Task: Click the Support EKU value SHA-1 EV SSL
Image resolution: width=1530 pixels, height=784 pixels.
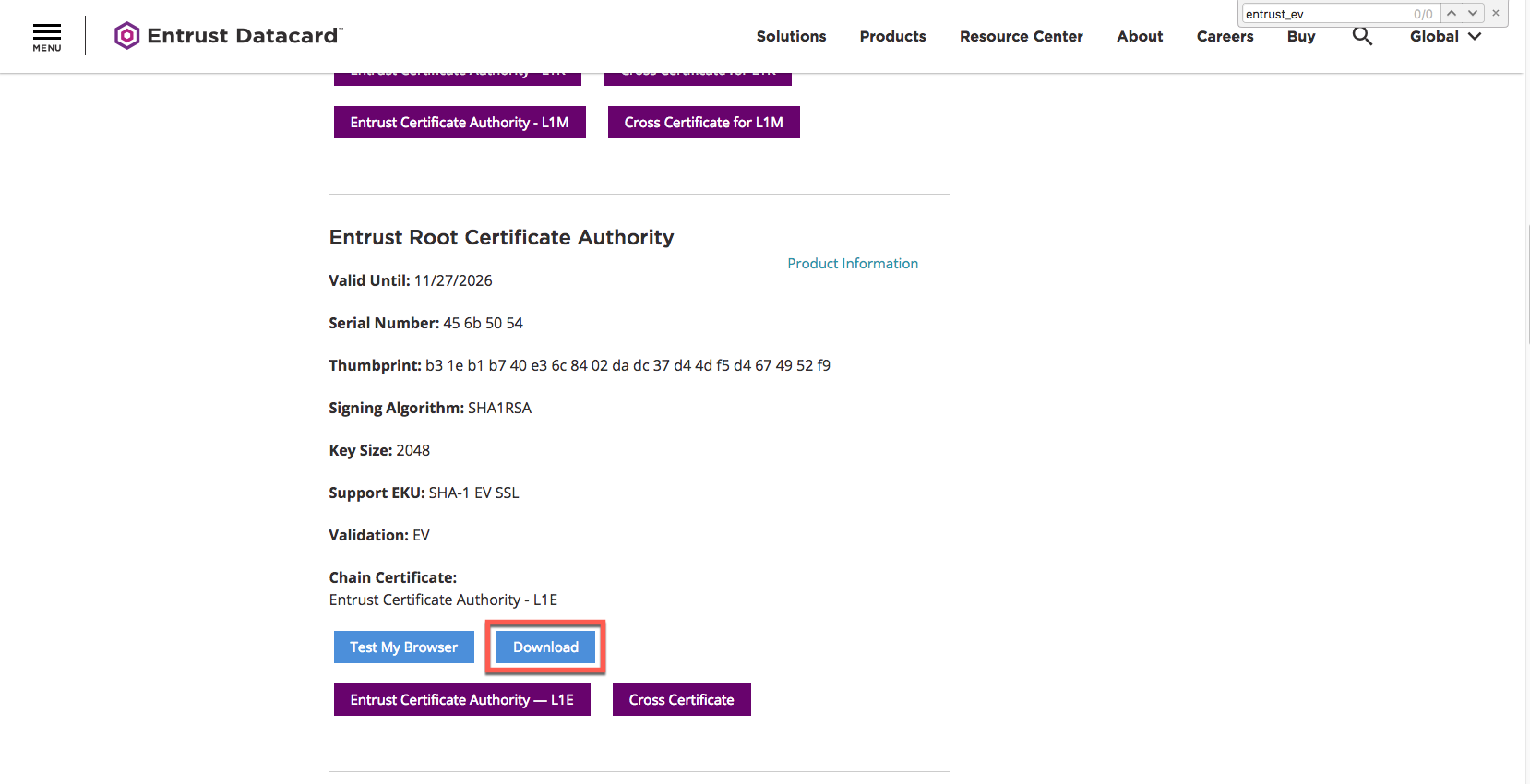Action: 473,493
